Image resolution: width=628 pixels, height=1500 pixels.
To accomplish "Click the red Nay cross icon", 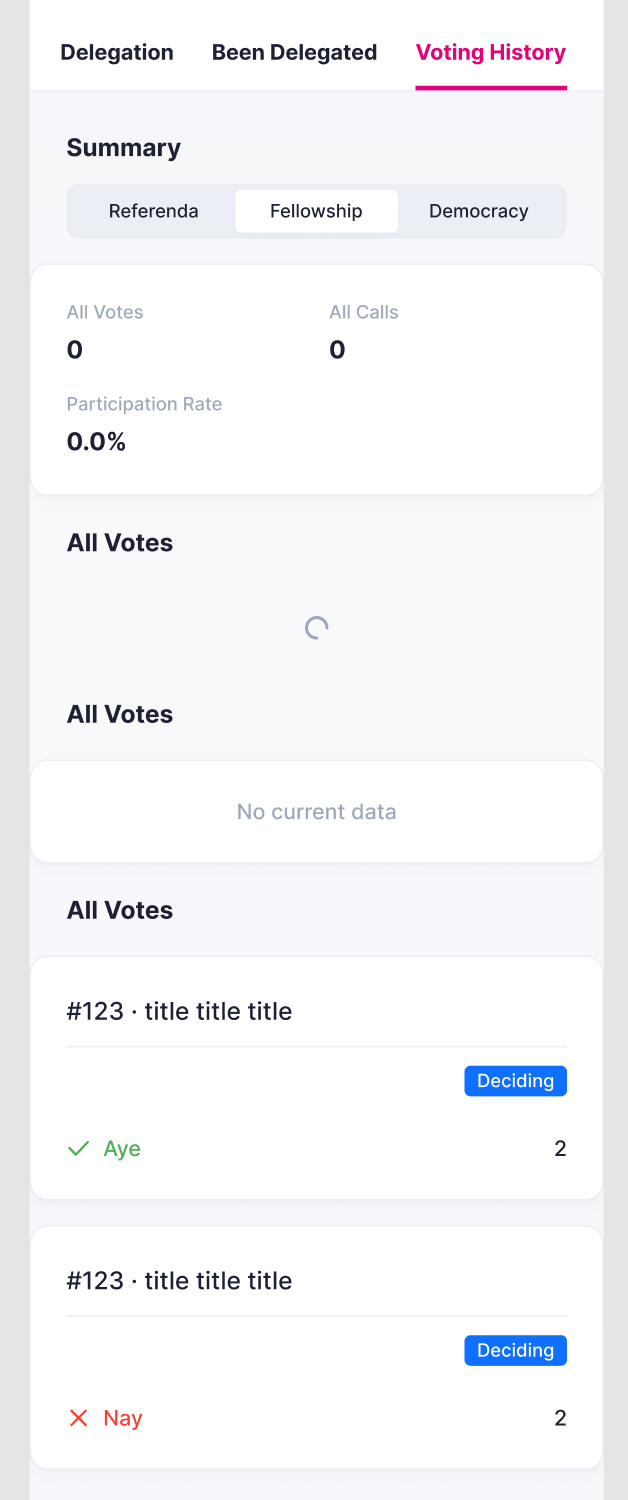I will pos(78,1418).
